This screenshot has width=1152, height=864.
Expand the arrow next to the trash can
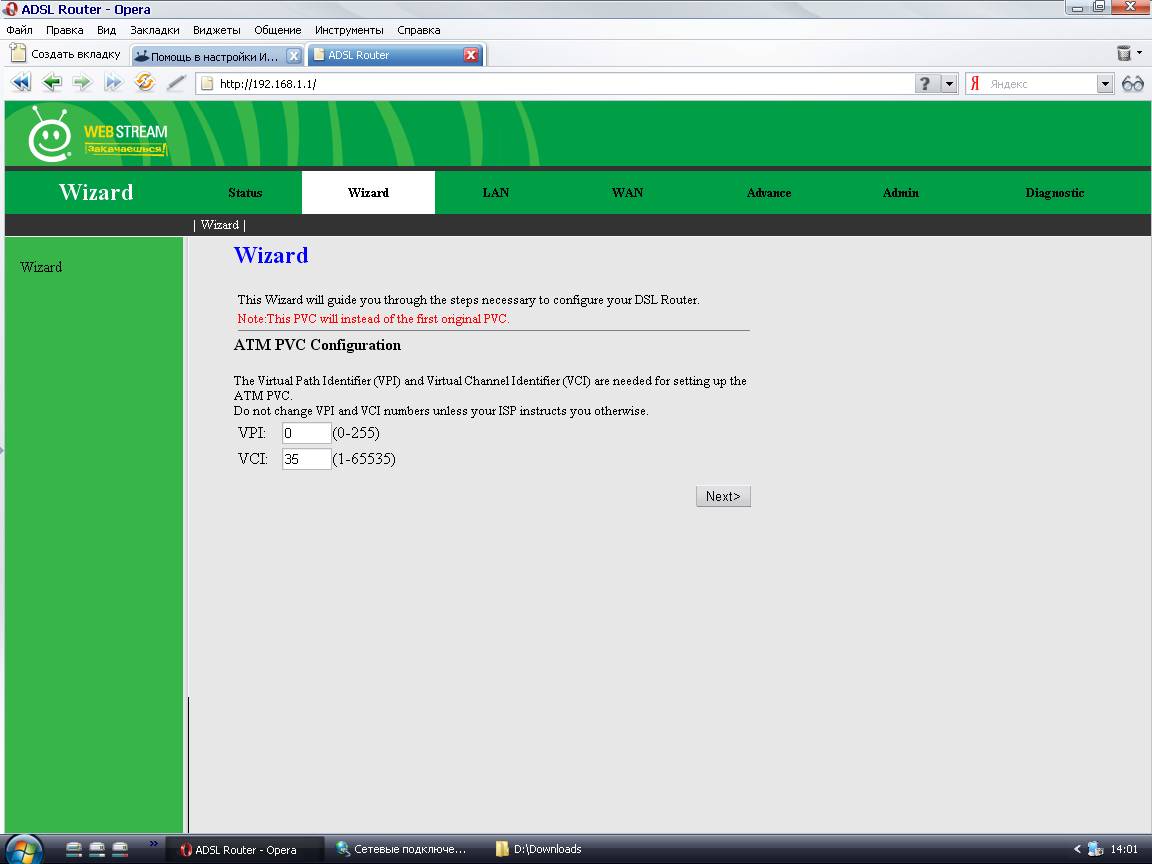point(1140,54)
